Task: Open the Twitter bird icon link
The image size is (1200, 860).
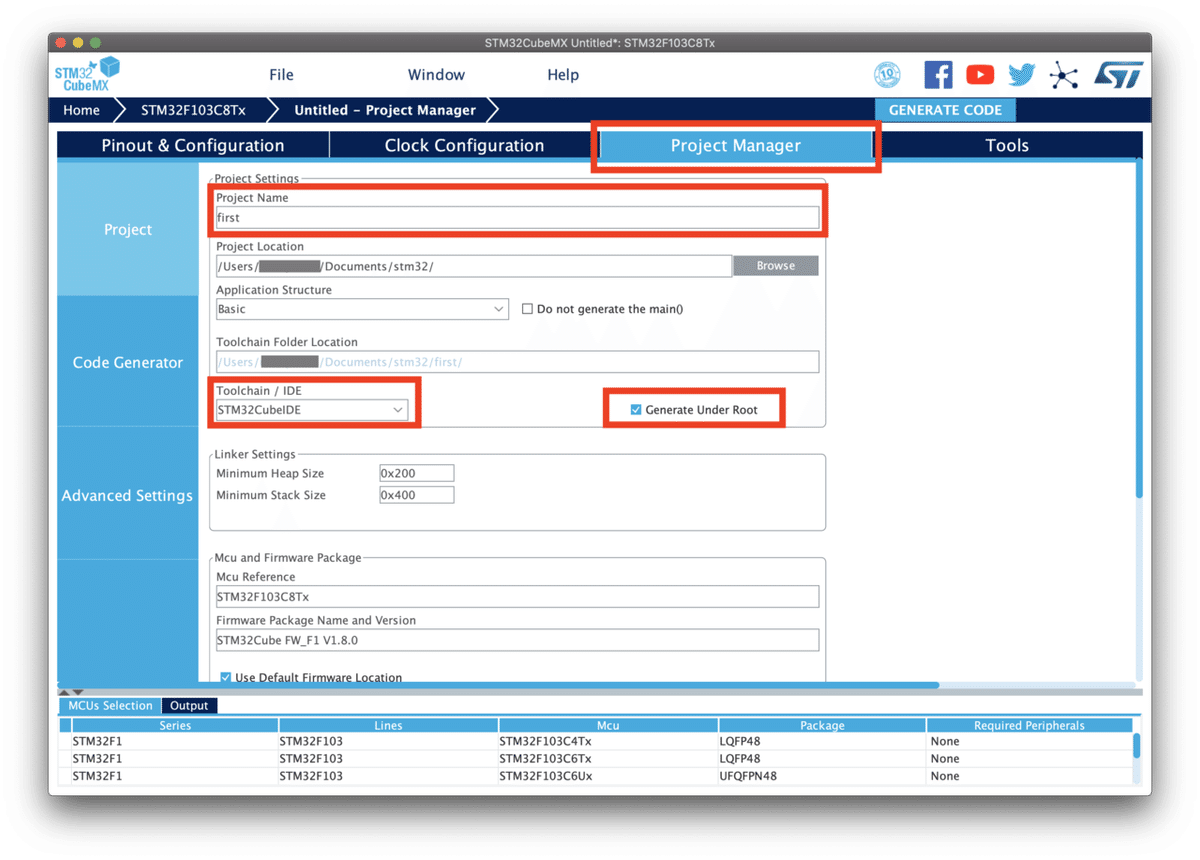Action: tap(1021, 75)
